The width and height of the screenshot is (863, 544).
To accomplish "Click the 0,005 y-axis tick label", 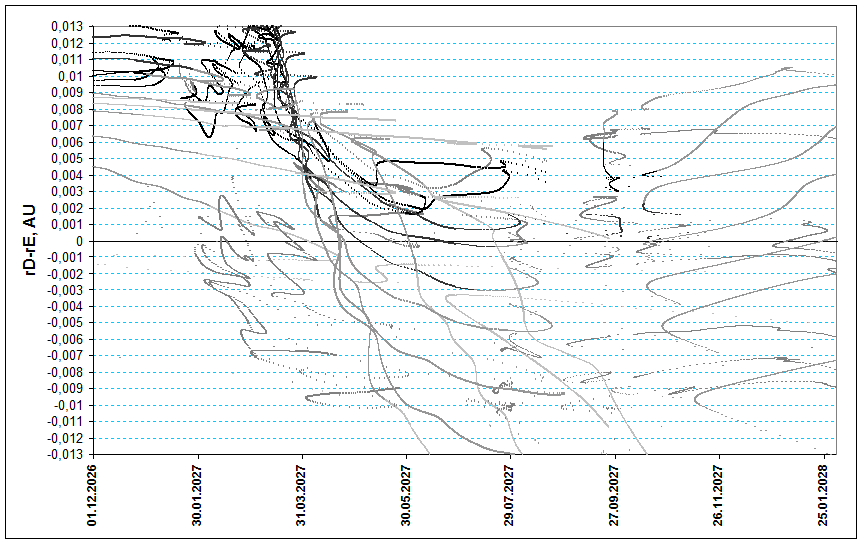I will pyautogui.click(x=69, y=158).
